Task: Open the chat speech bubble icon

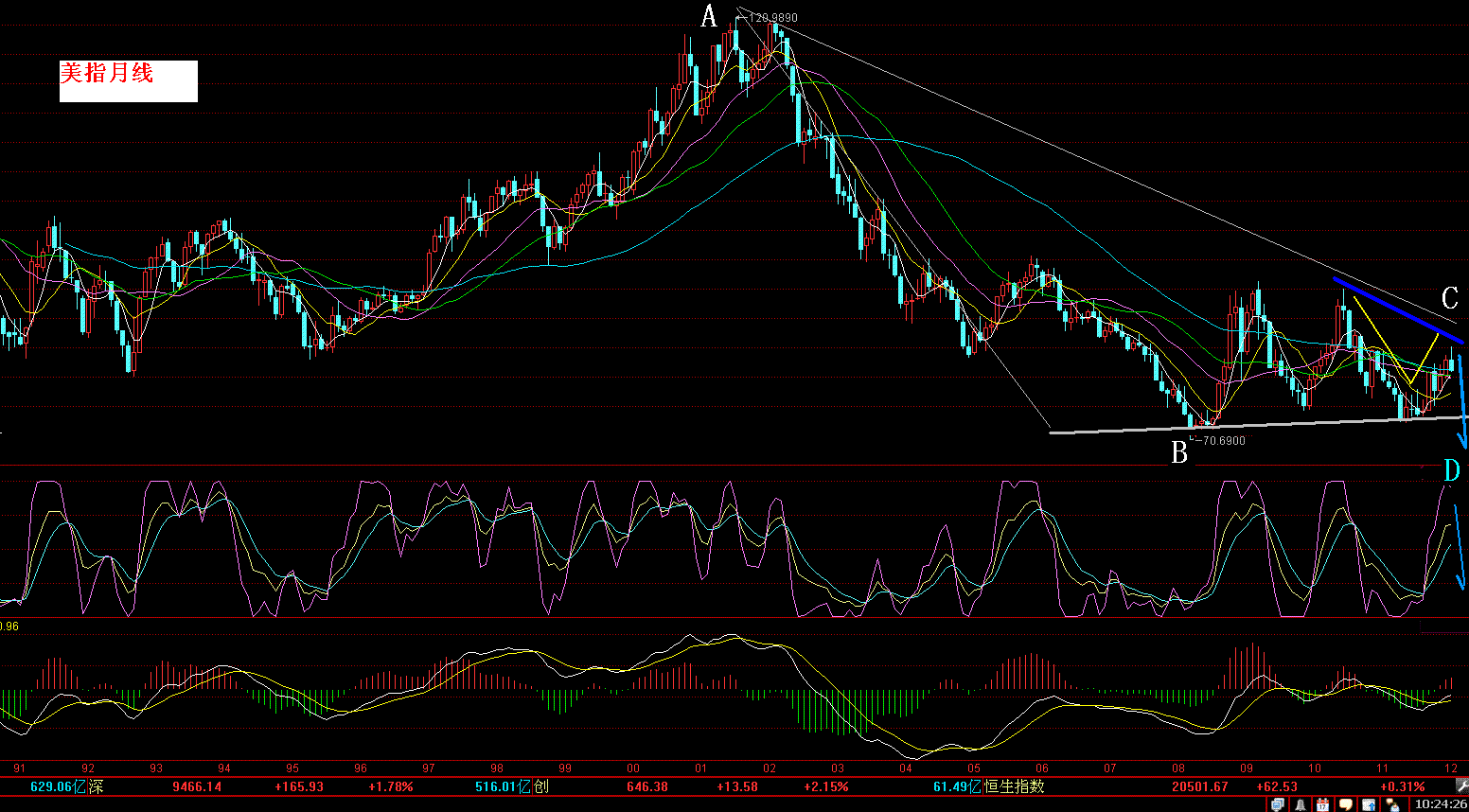Action: (x=1345, y=804)
